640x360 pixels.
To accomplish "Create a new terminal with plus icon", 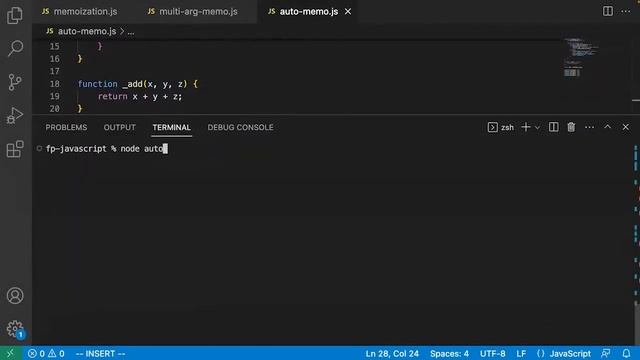I will (526, 127).
